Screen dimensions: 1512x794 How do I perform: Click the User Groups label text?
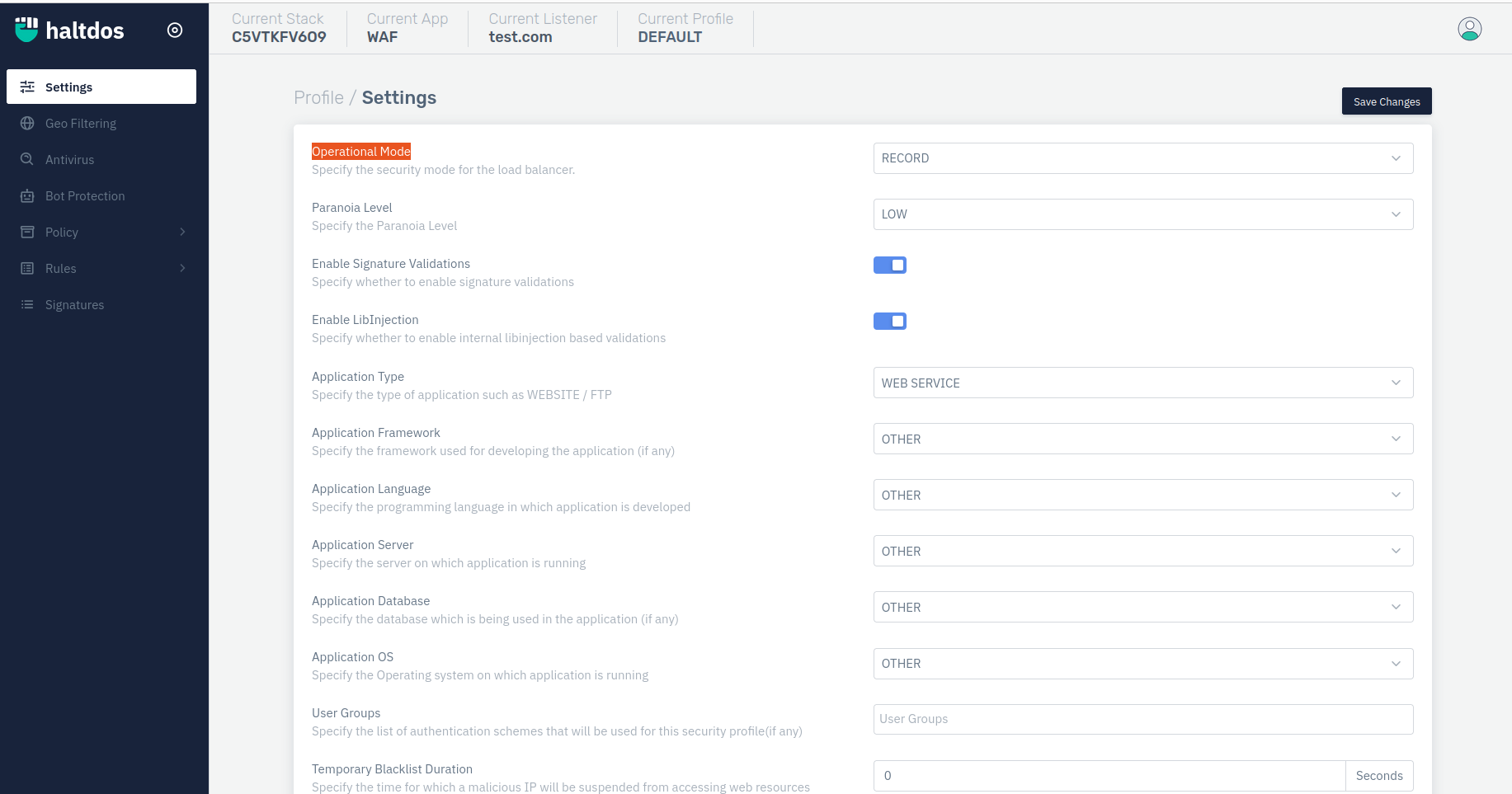coord(346,713)
